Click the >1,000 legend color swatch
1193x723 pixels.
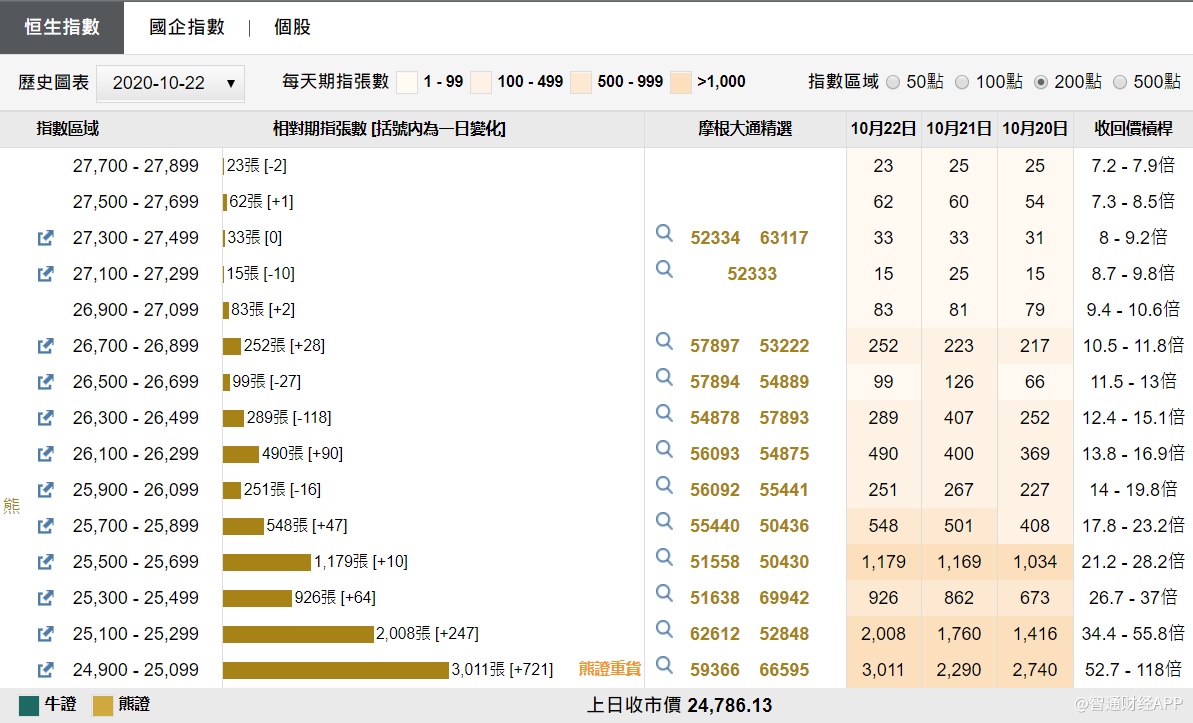coord(681,82)
